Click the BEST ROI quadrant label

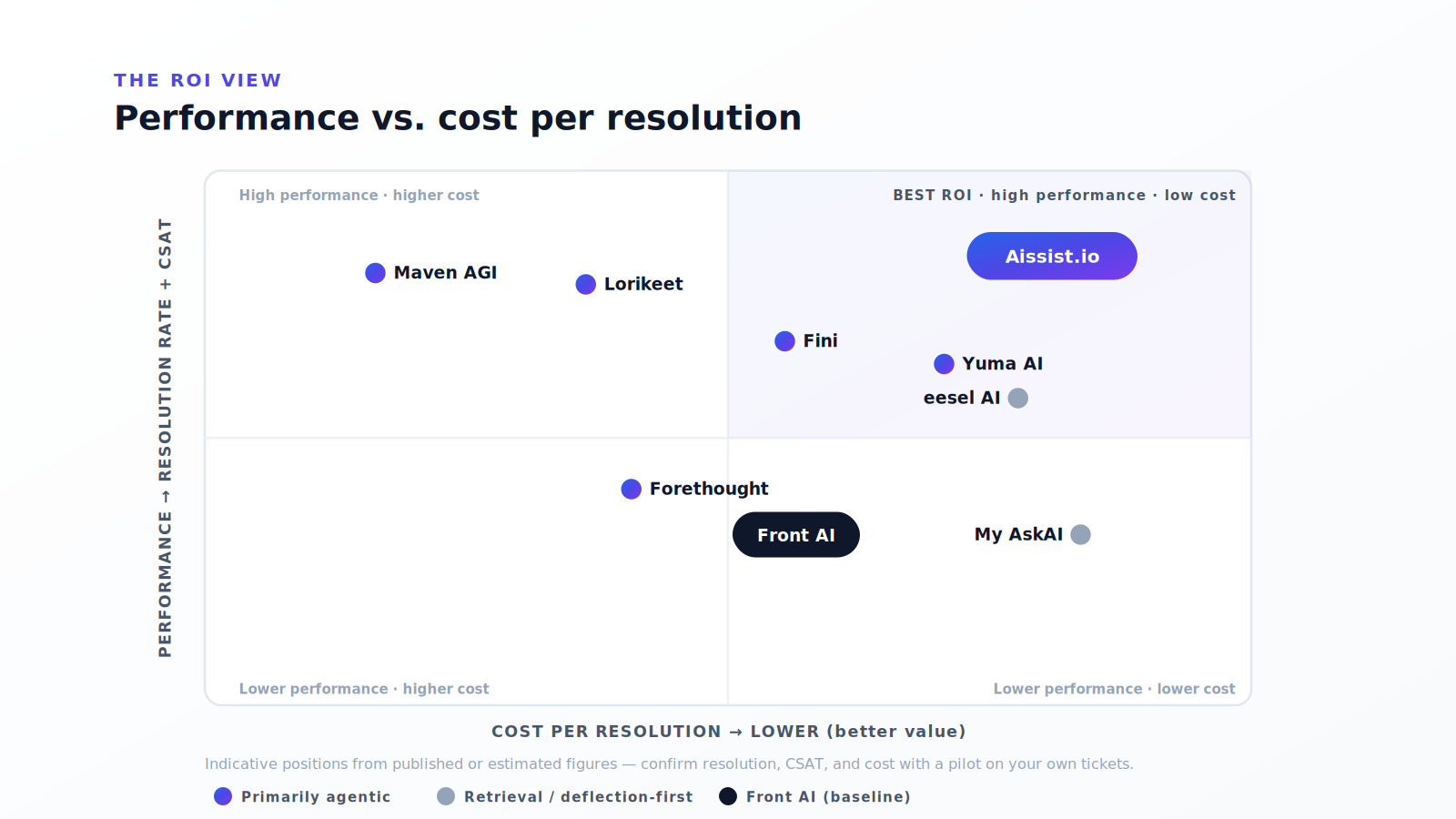(x=1064, y=195)
